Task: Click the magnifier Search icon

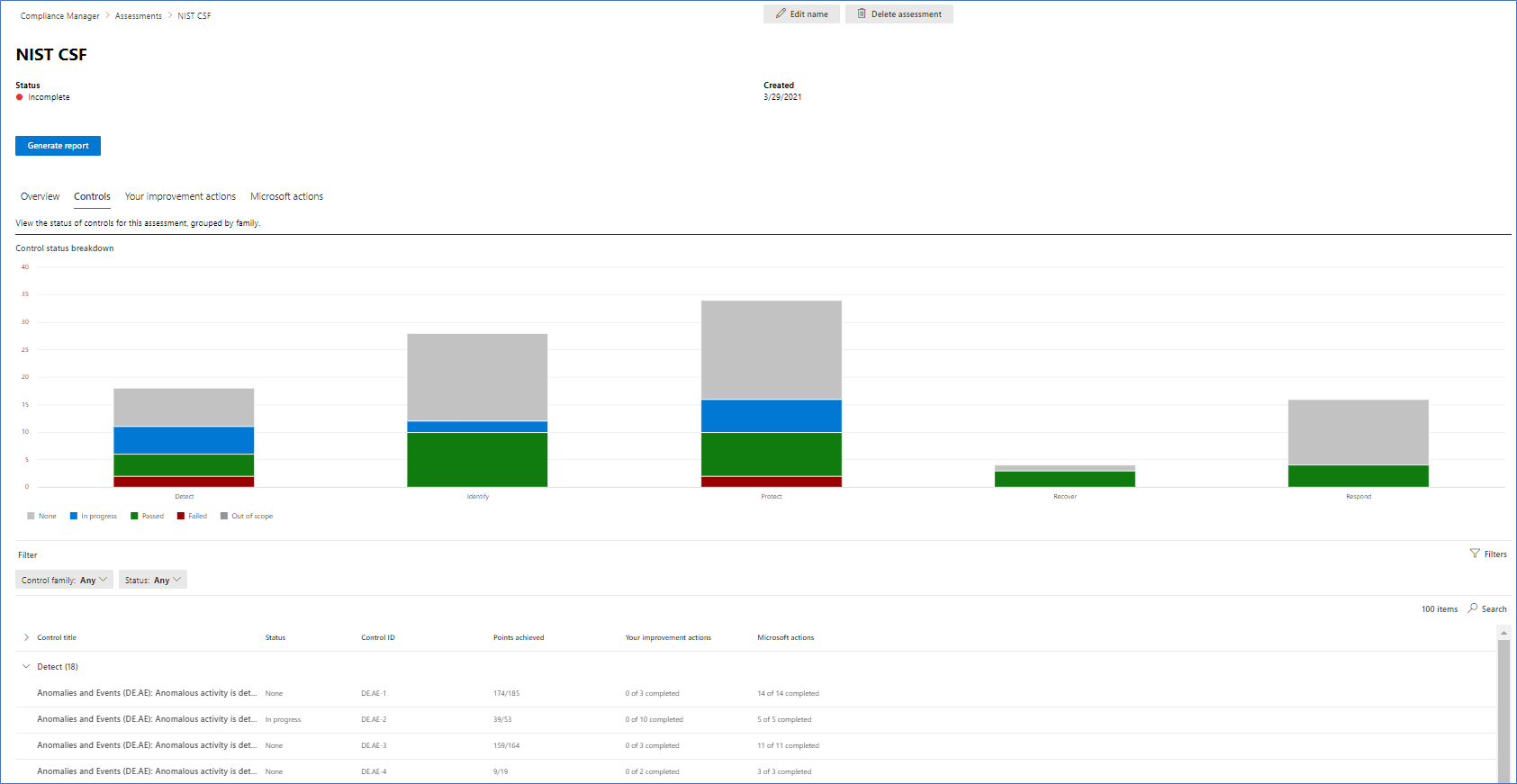Action: click(1473, 608)
